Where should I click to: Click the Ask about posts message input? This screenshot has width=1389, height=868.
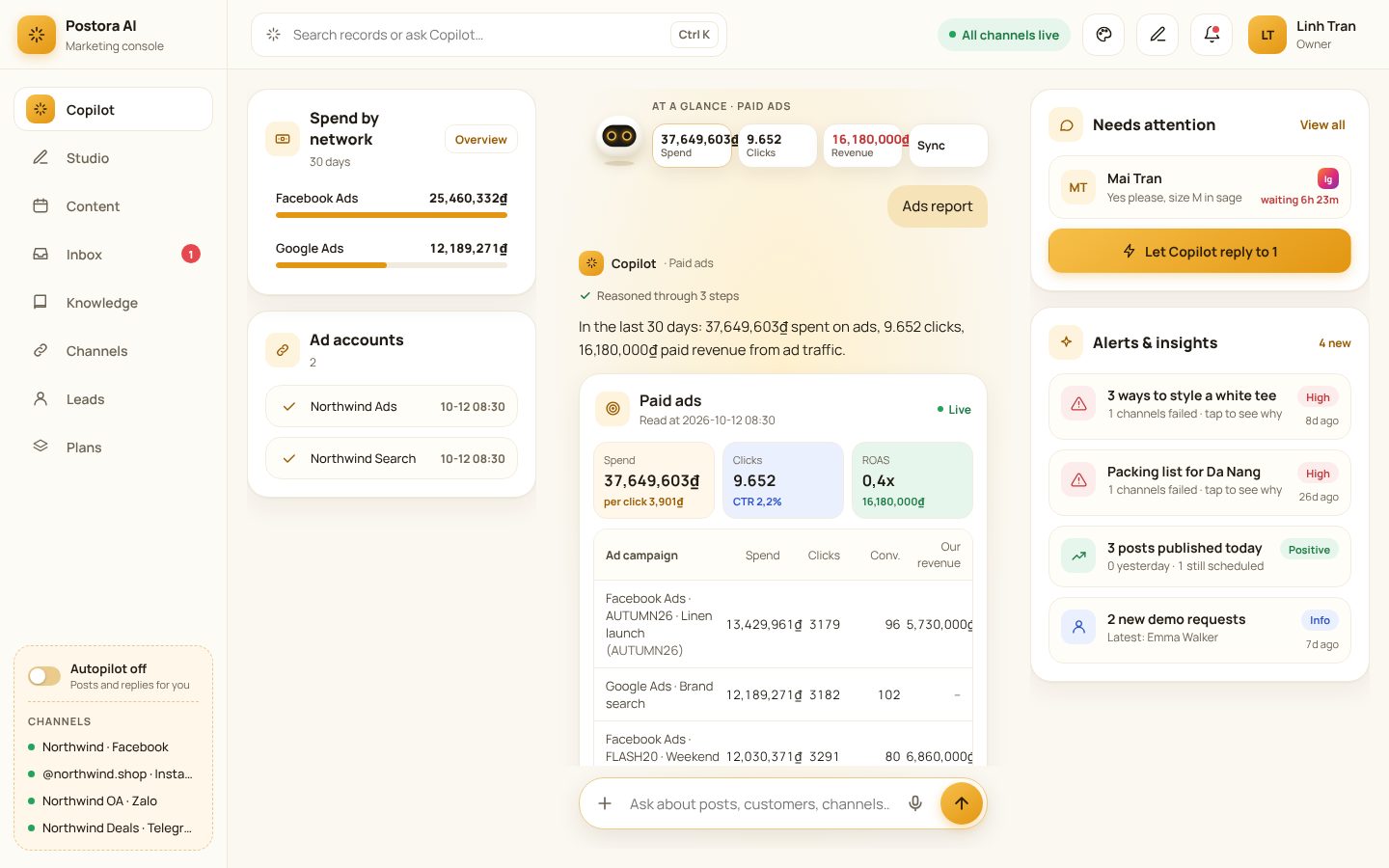tap(759, 803)
